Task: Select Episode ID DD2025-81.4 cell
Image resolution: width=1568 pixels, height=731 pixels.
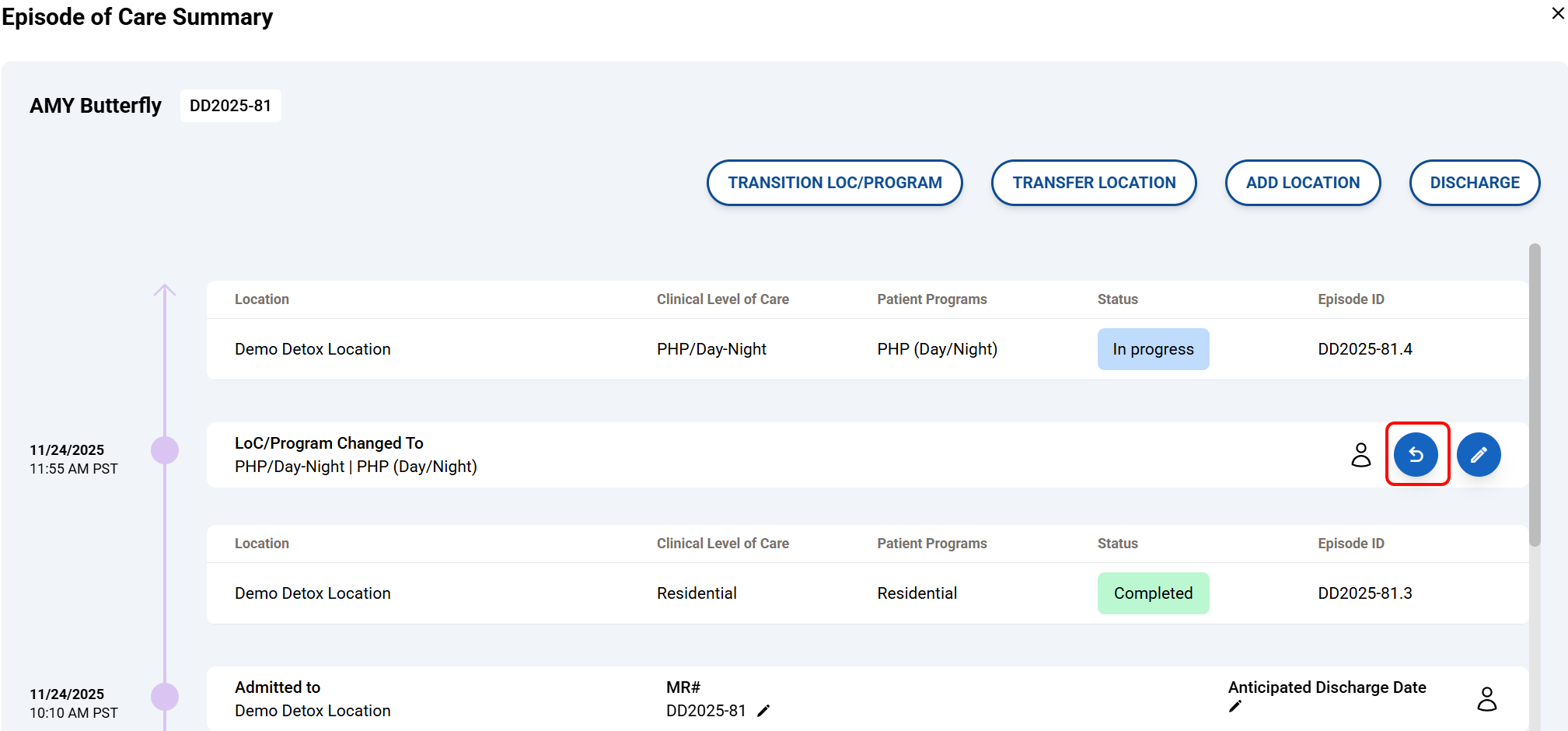Action: (x=1364, y=349)
